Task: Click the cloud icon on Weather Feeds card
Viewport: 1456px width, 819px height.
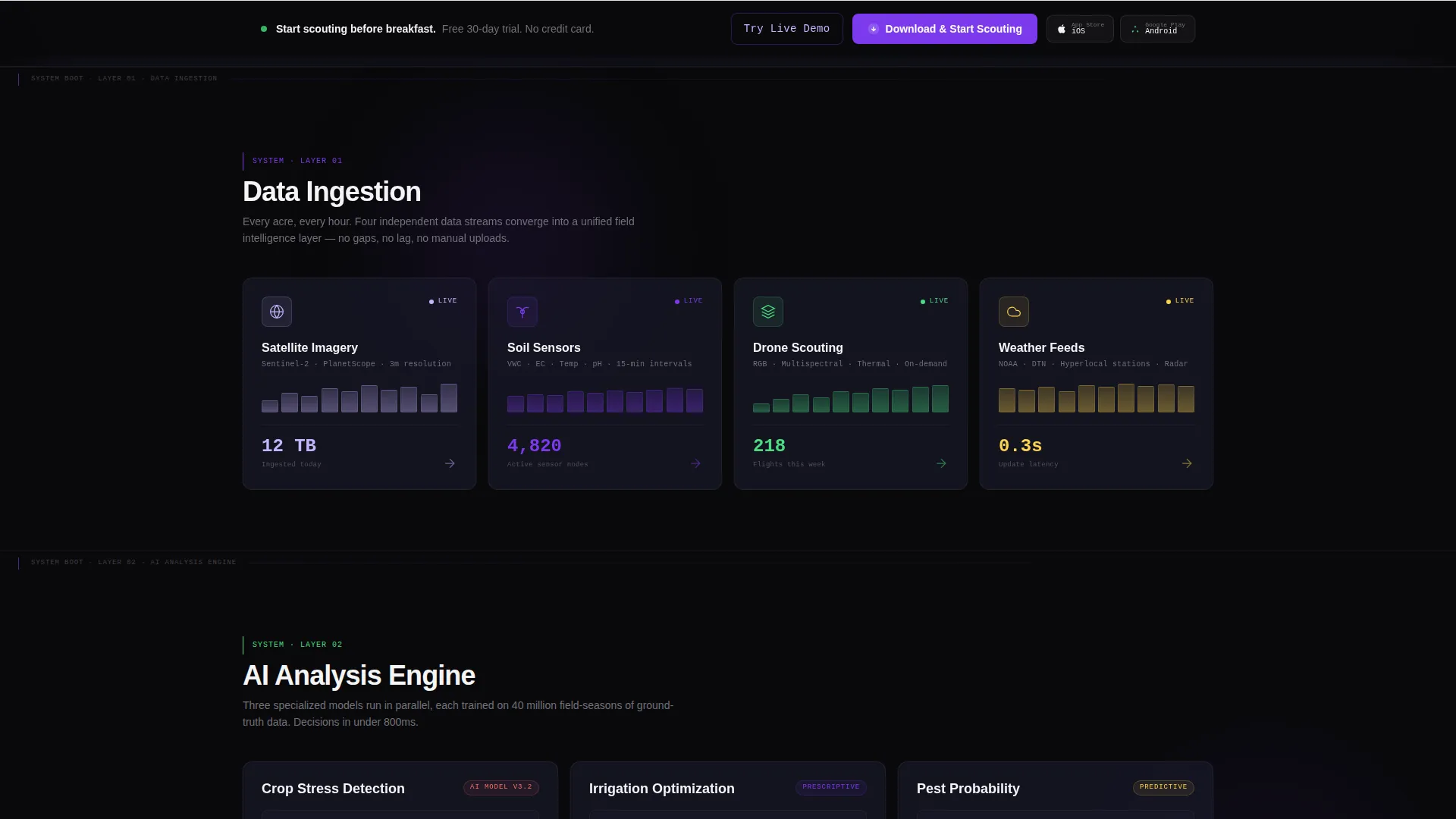Action: click(x=1014, y=312)
